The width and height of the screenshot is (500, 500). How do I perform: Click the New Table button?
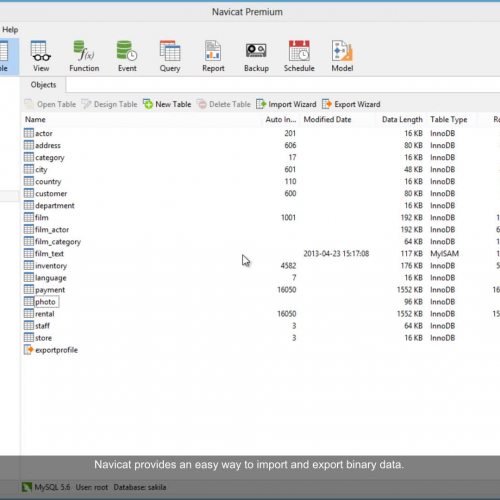point(167,104)
